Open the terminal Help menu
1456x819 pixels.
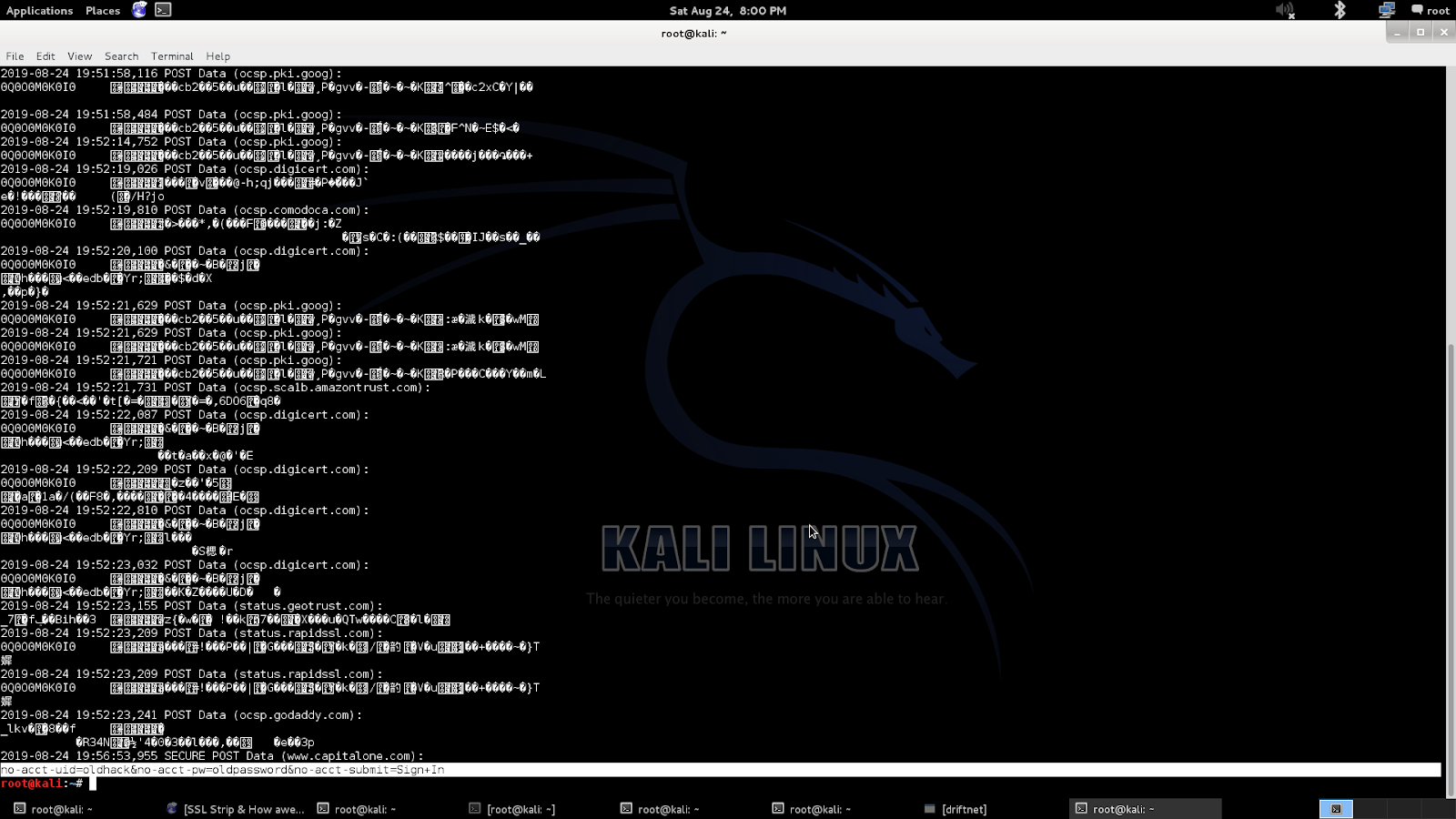[x=217, y=56]
